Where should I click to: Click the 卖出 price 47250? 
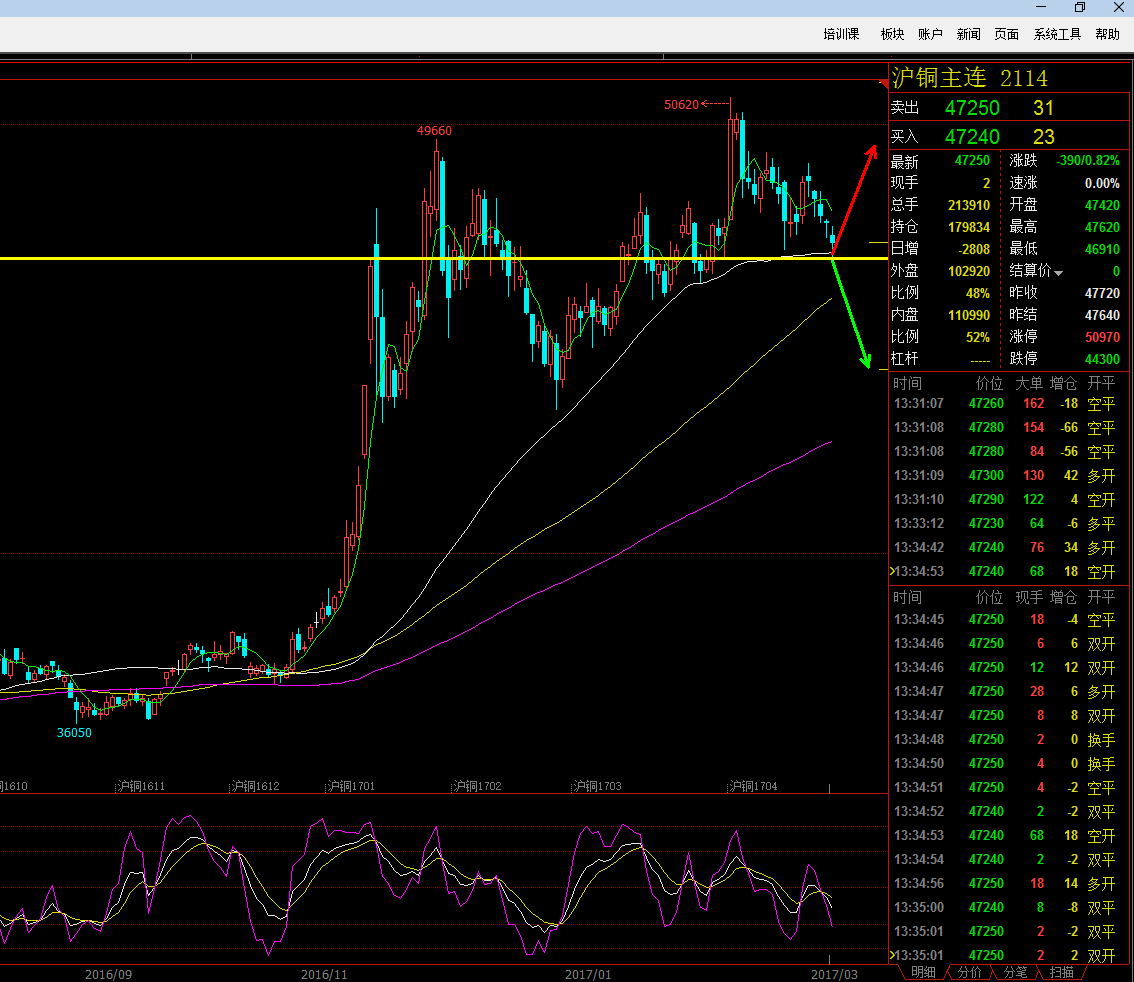click(x=972, y=108)
